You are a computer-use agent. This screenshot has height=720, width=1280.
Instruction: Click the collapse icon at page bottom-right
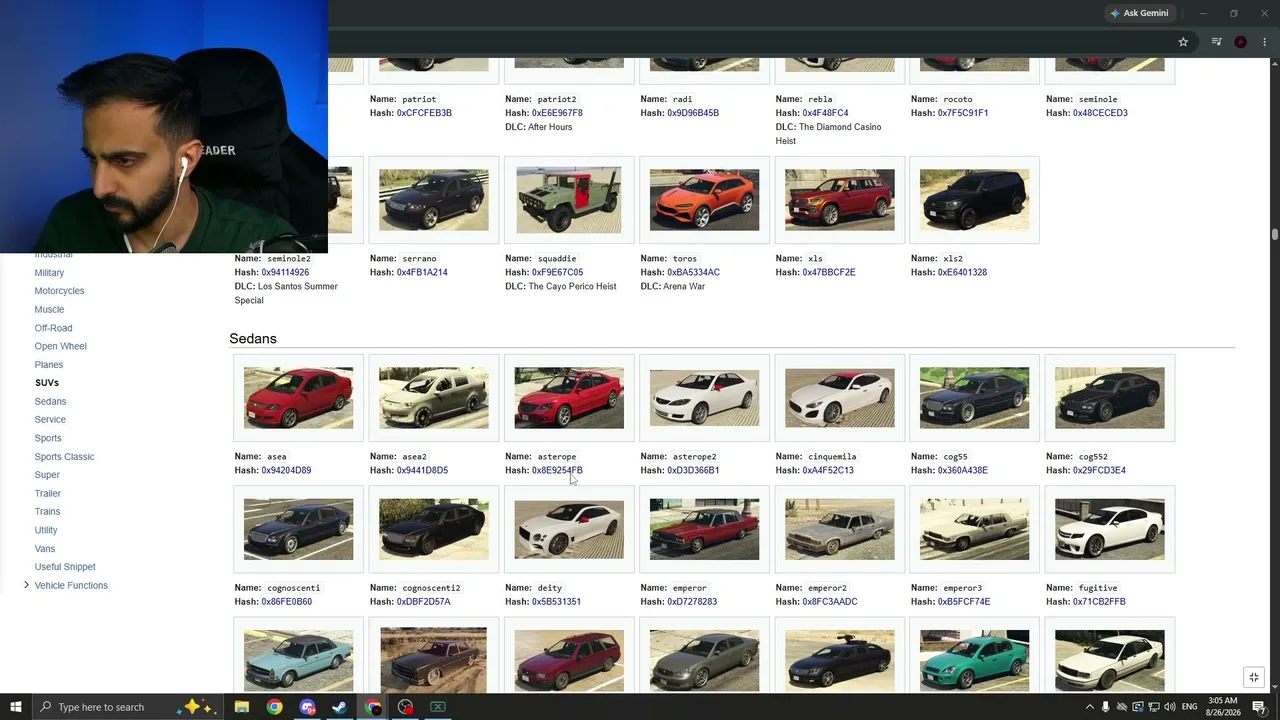click(1254, 677)
